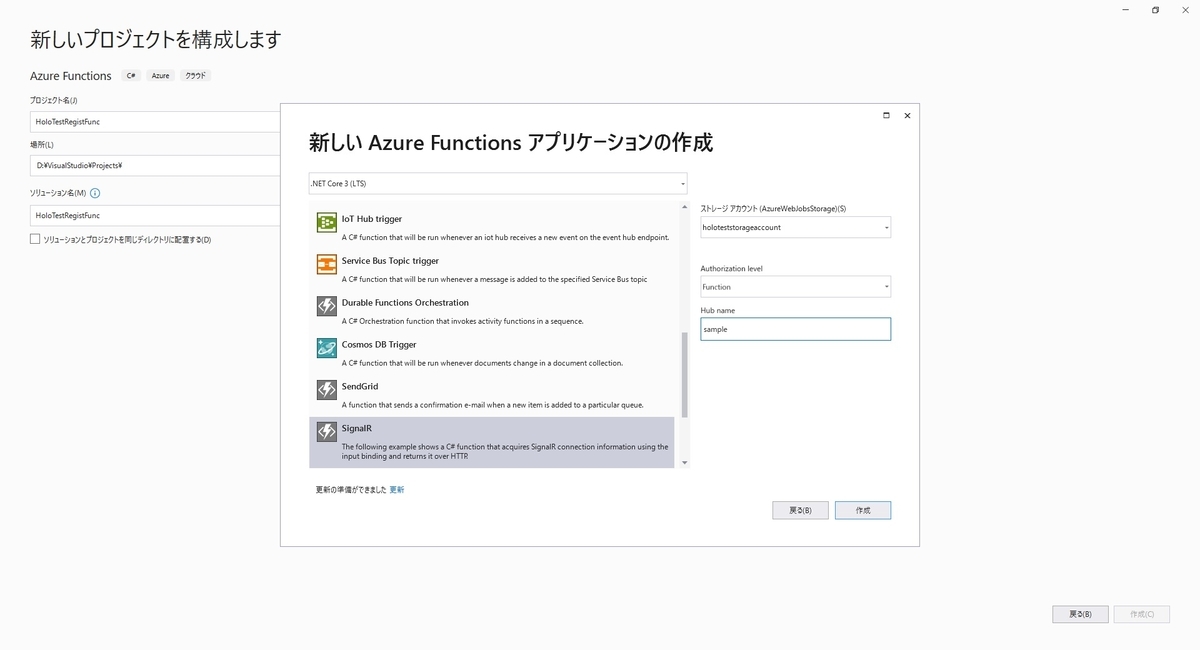
Task: Click the Durable Functions Orchestration icon
Action: (326, 306)
